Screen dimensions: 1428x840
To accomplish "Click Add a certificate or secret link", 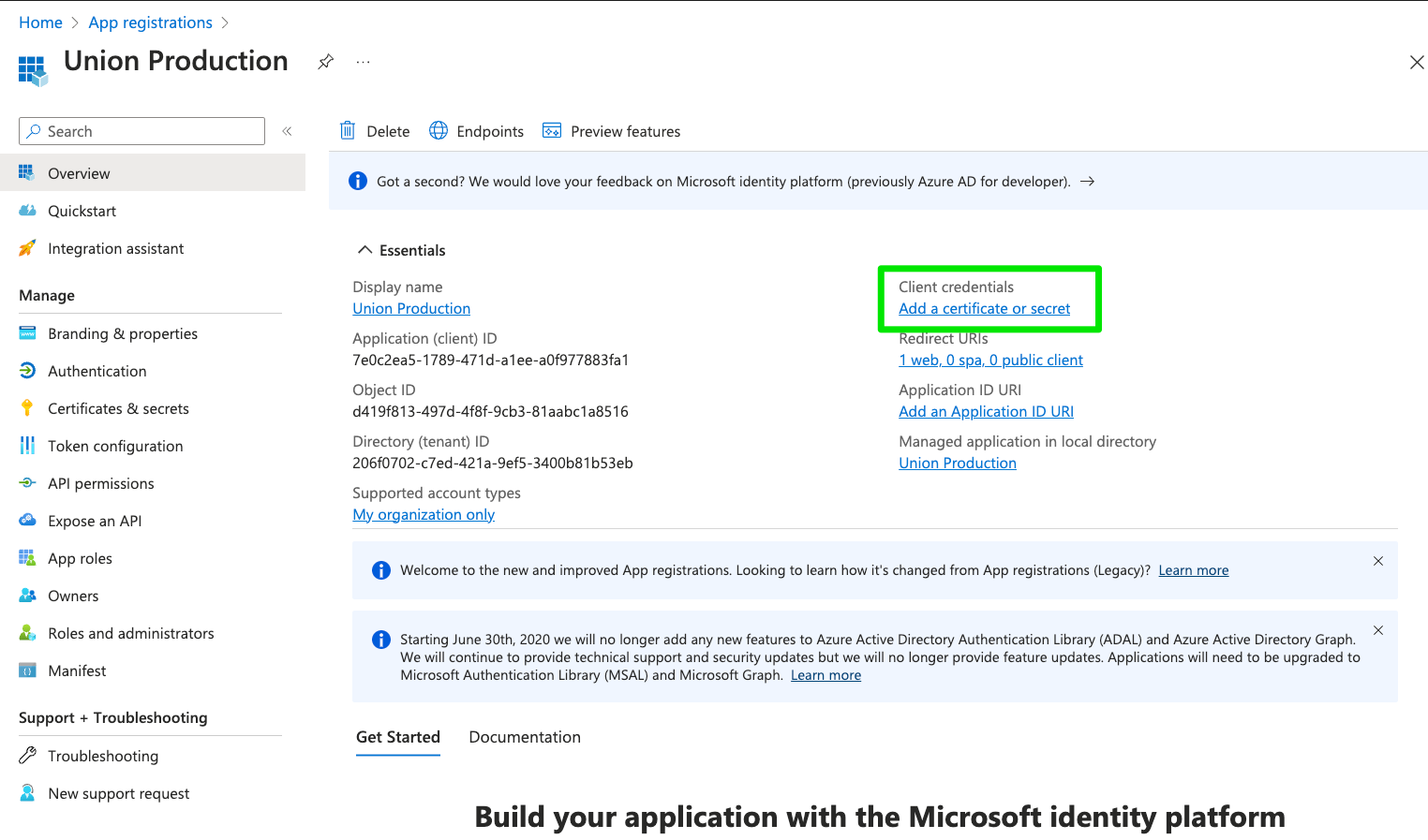I will (984, 309).
